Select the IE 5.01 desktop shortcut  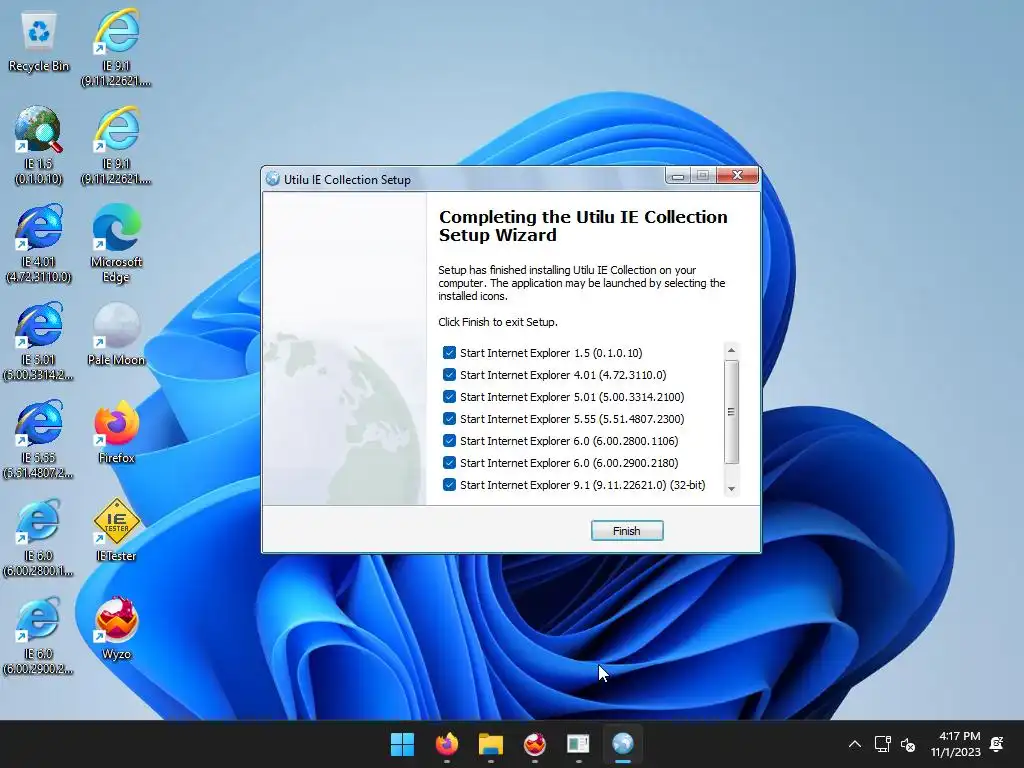point(39,341)
